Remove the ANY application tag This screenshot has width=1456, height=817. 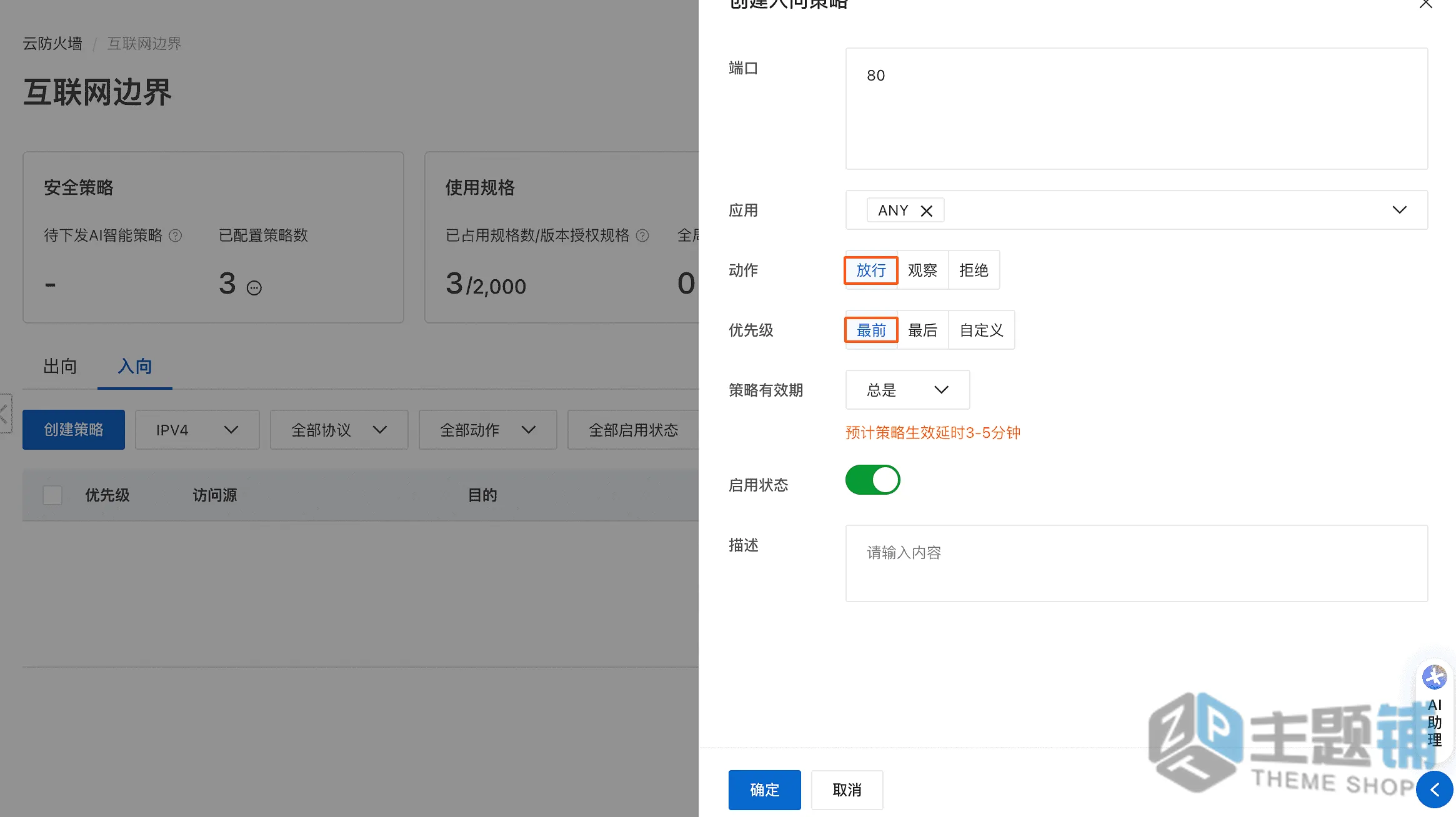[927, 211]
